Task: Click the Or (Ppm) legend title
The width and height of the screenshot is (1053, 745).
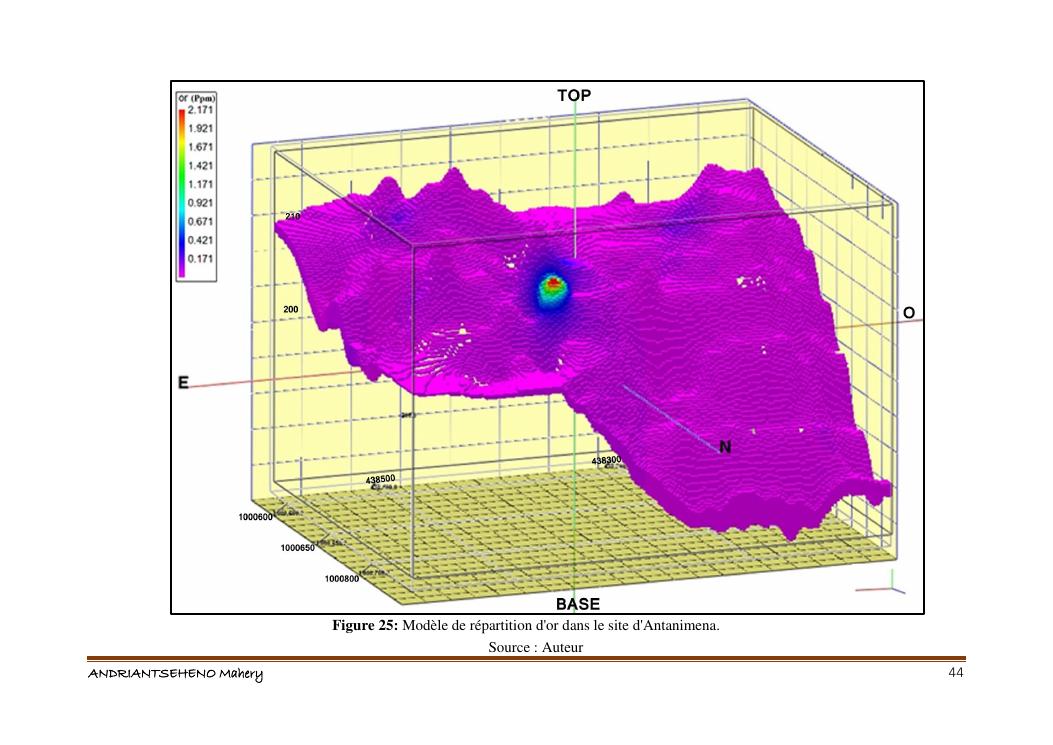Action: tap(197, 99)
